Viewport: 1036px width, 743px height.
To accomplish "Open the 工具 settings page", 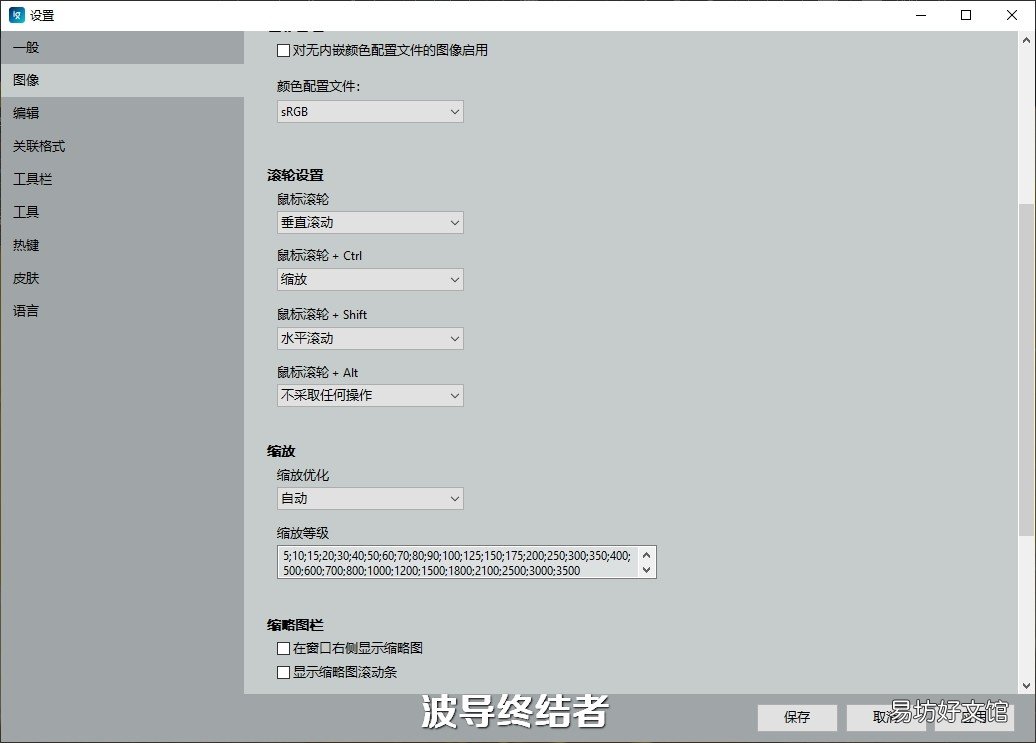I will 122,213.
